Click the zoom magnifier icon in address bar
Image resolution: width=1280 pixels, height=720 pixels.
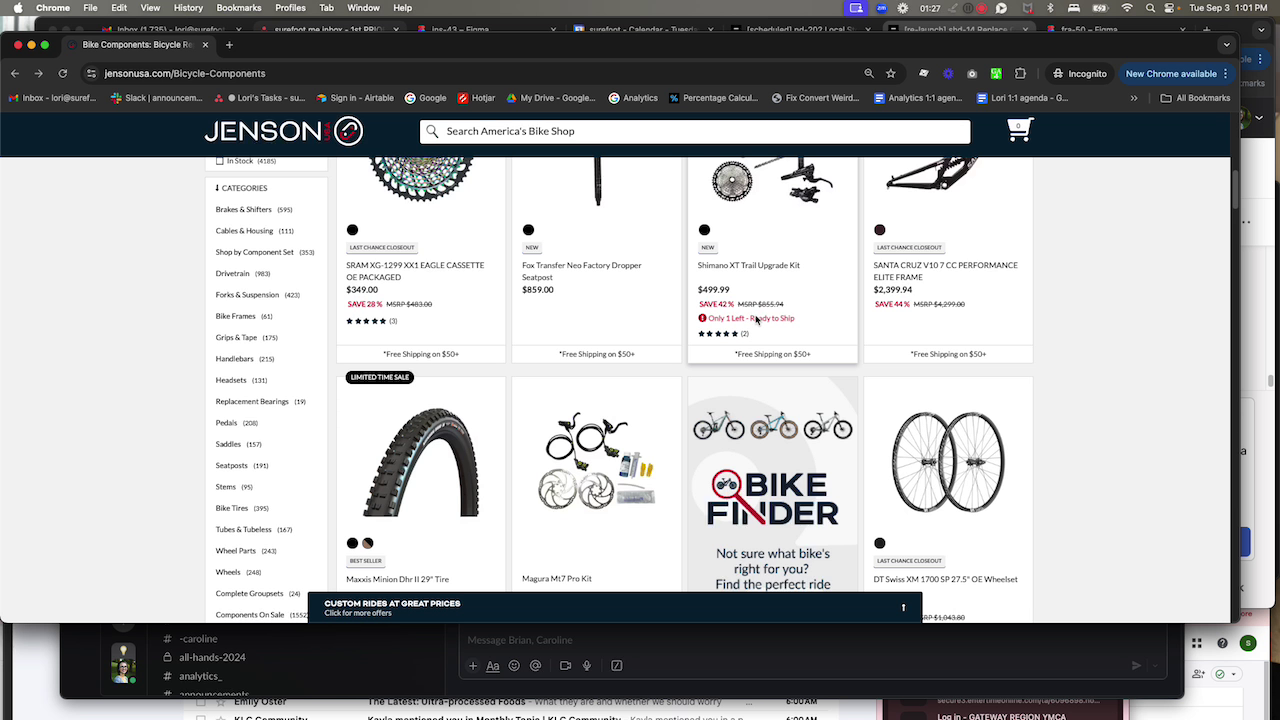pos(869,73)
